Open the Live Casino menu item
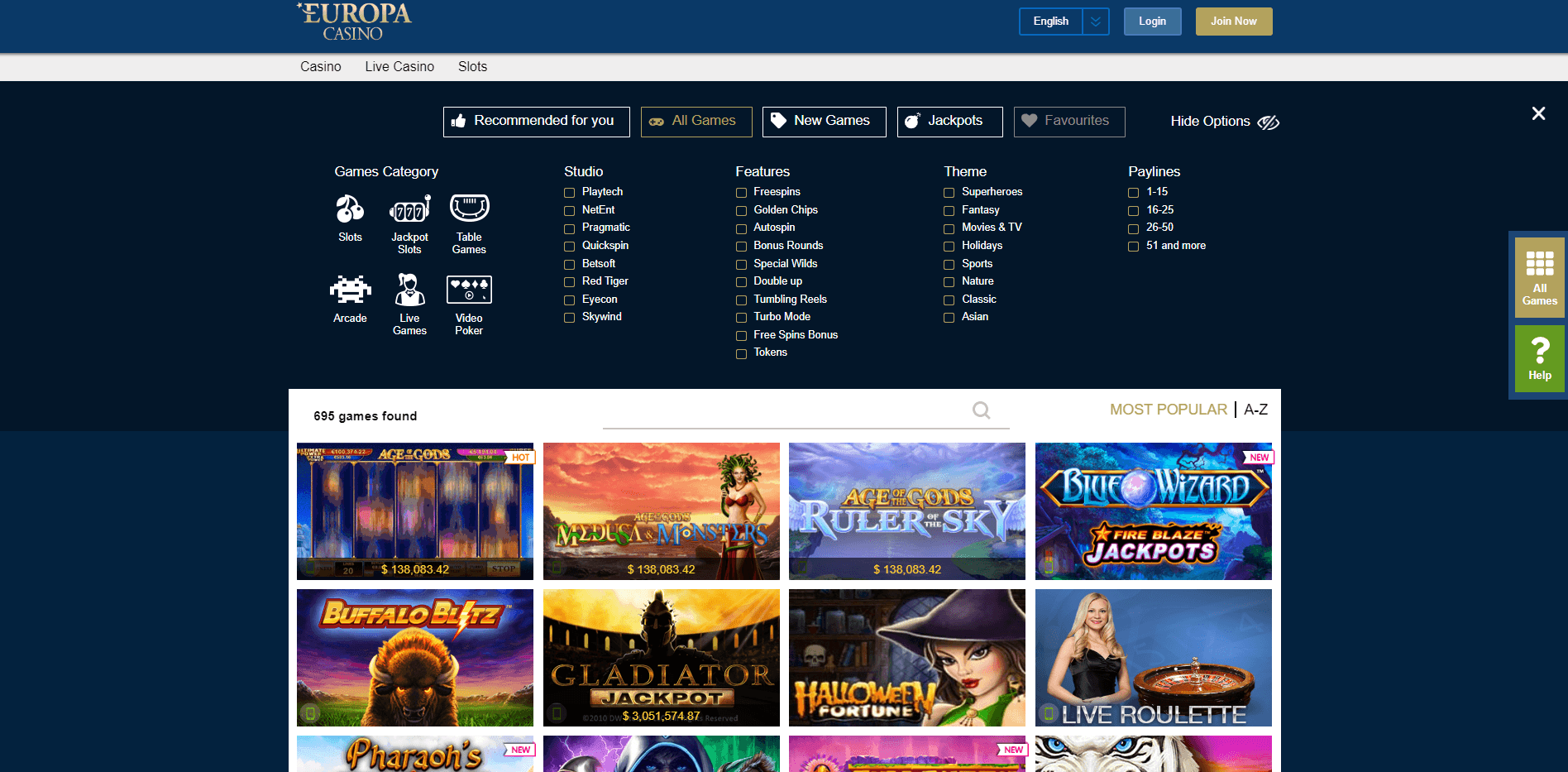 (399, 67)
